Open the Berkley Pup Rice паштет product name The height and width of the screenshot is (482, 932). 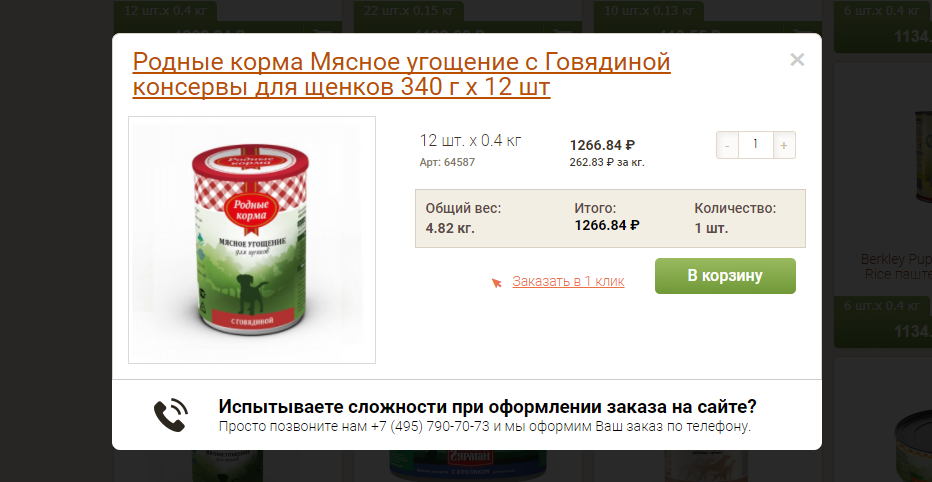coord(896,267)
